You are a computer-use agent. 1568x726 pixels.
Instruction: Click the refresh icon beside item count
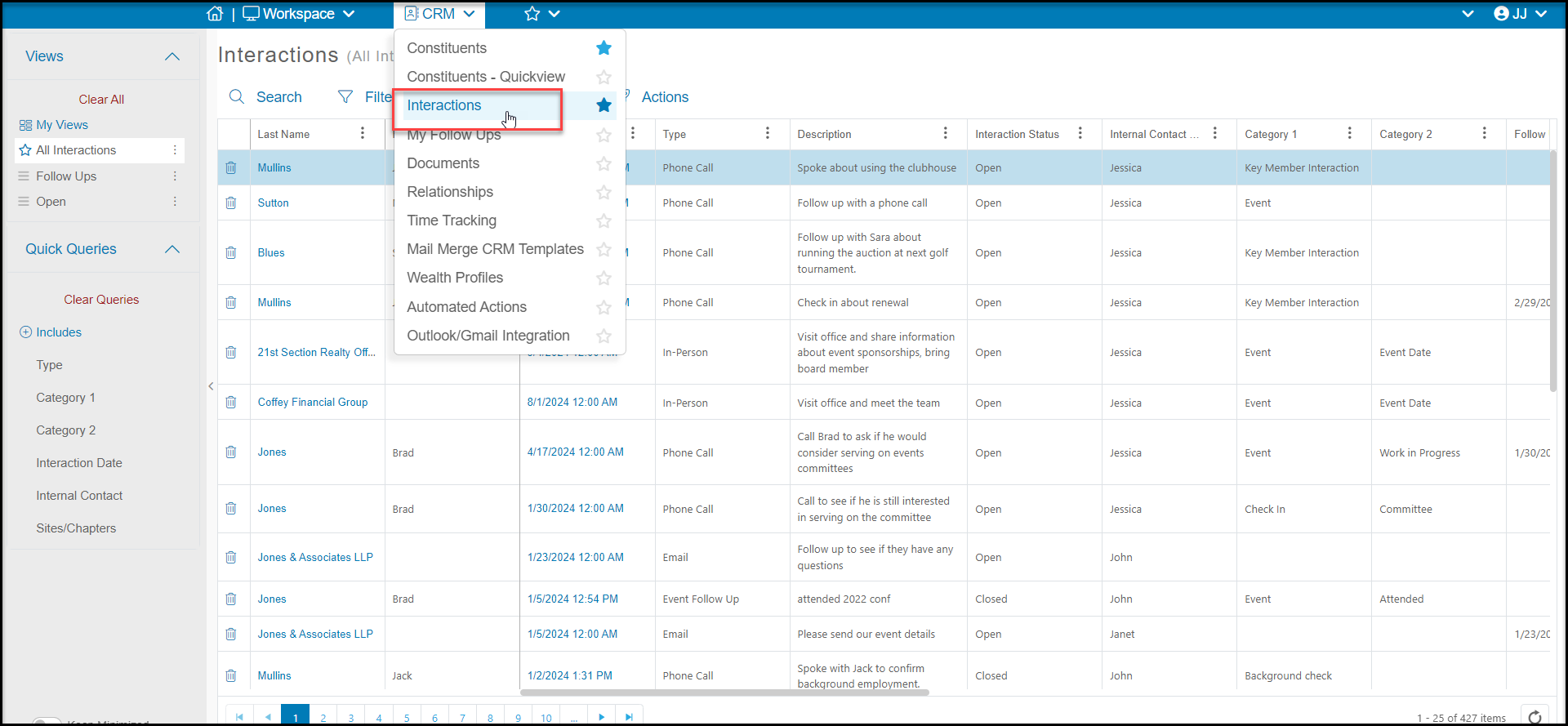[1535, 717]
